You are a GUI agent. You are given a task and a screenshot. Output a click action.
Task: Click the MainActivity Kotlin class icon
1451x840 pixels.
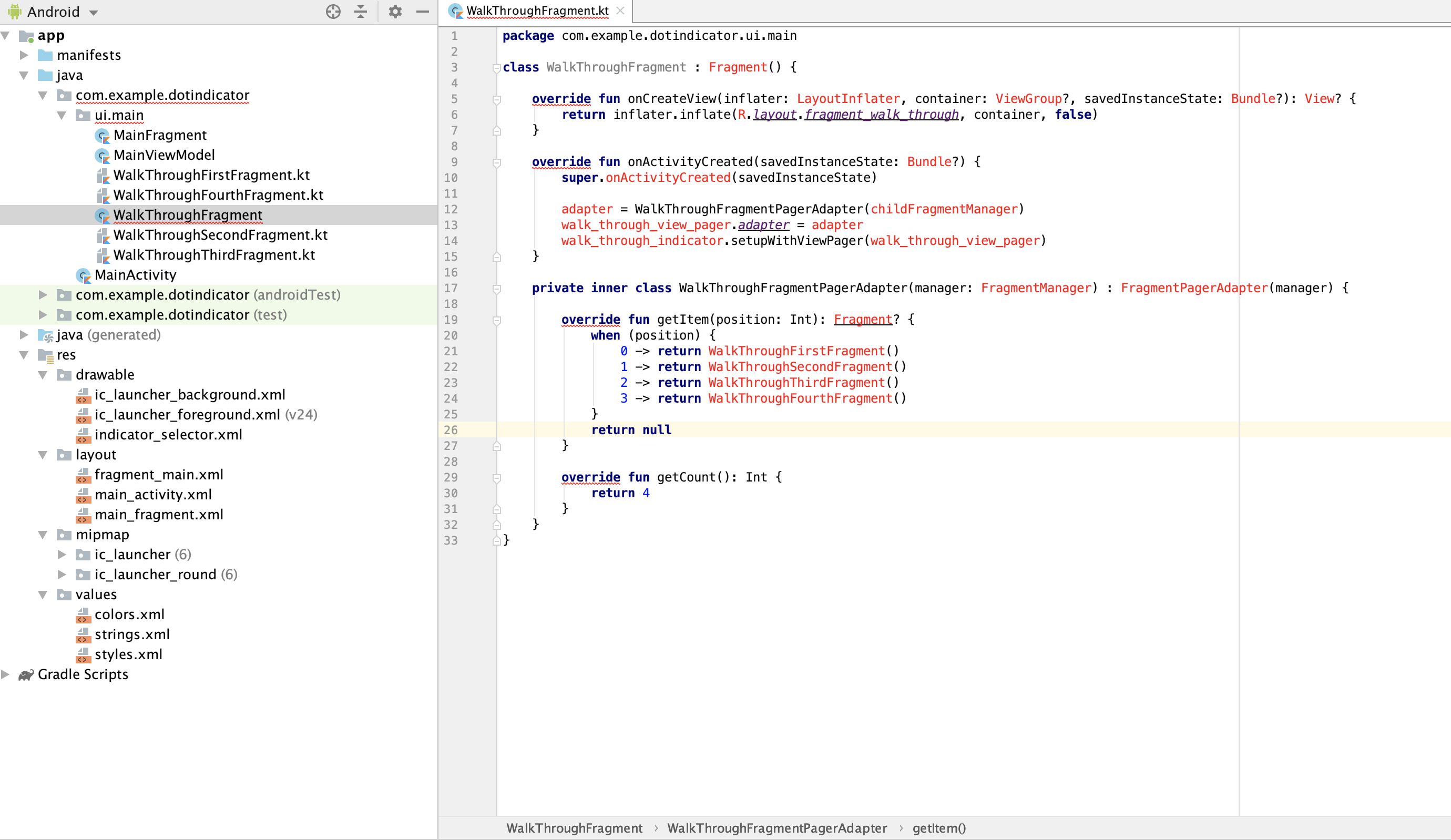point(84,275)
